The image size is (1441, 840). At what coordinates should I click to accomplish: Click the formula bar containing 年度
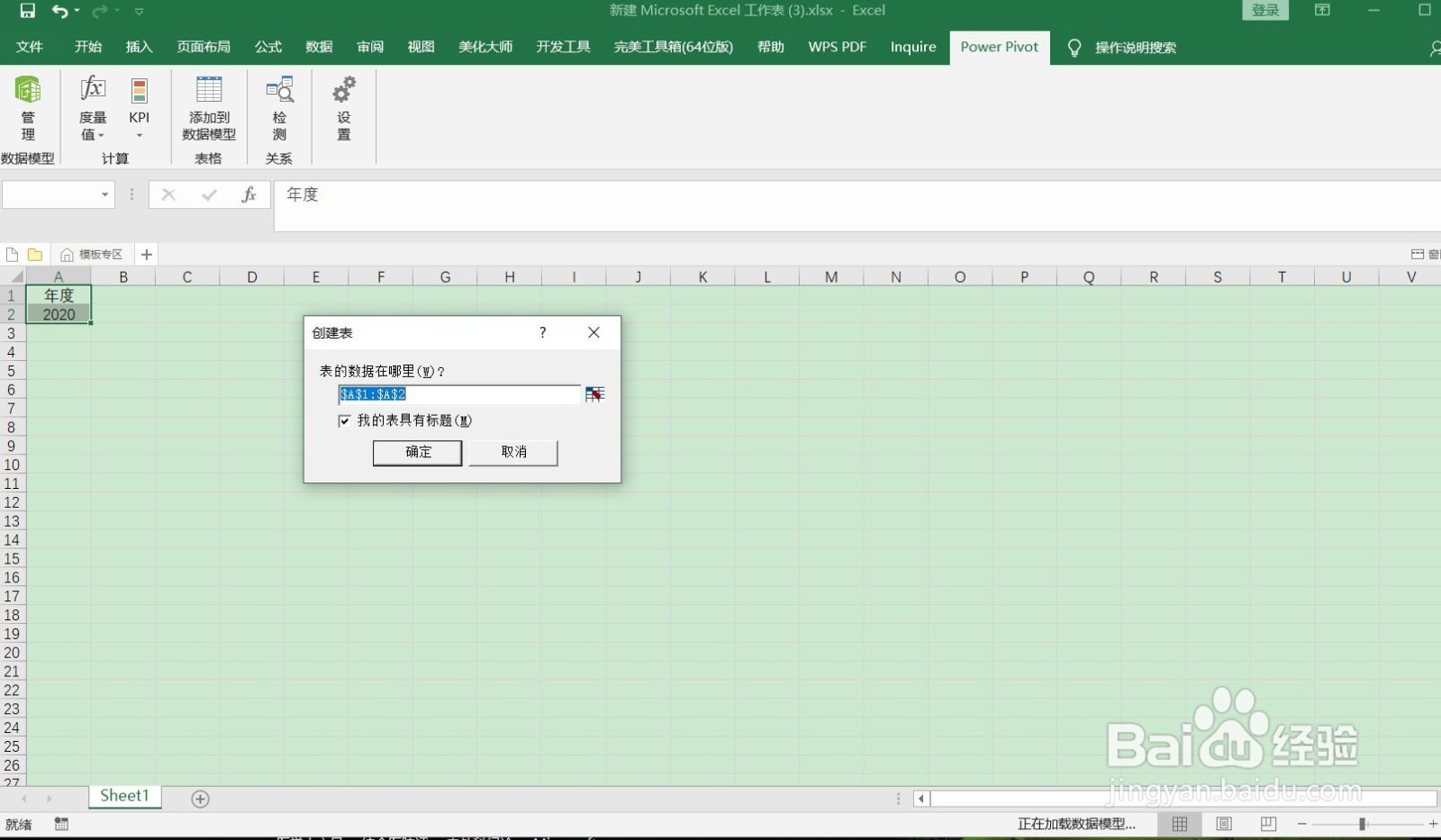[856, 206]
